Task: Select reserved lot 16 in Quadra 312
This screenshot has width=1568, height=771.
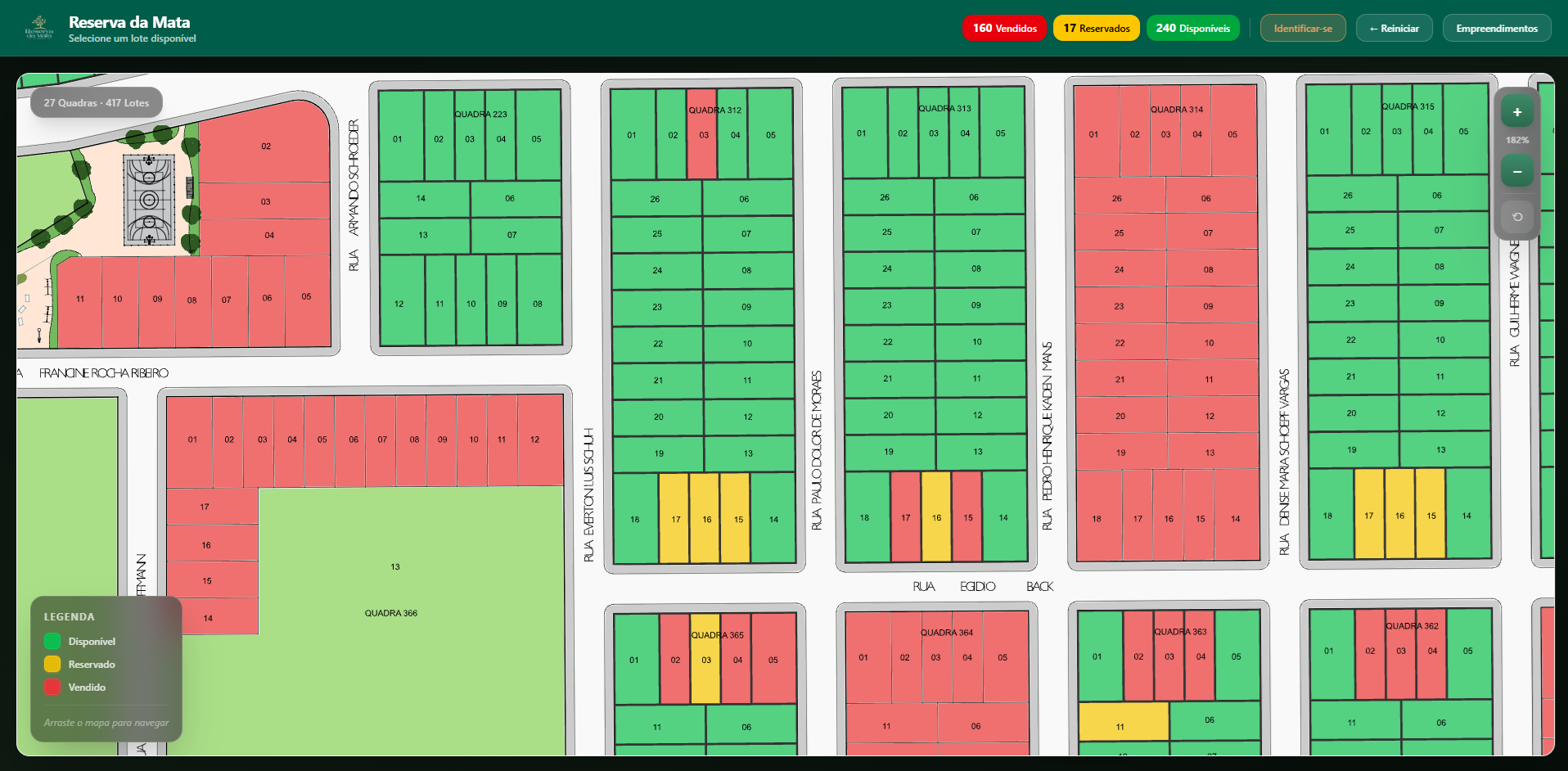Action: pos(705,518)
